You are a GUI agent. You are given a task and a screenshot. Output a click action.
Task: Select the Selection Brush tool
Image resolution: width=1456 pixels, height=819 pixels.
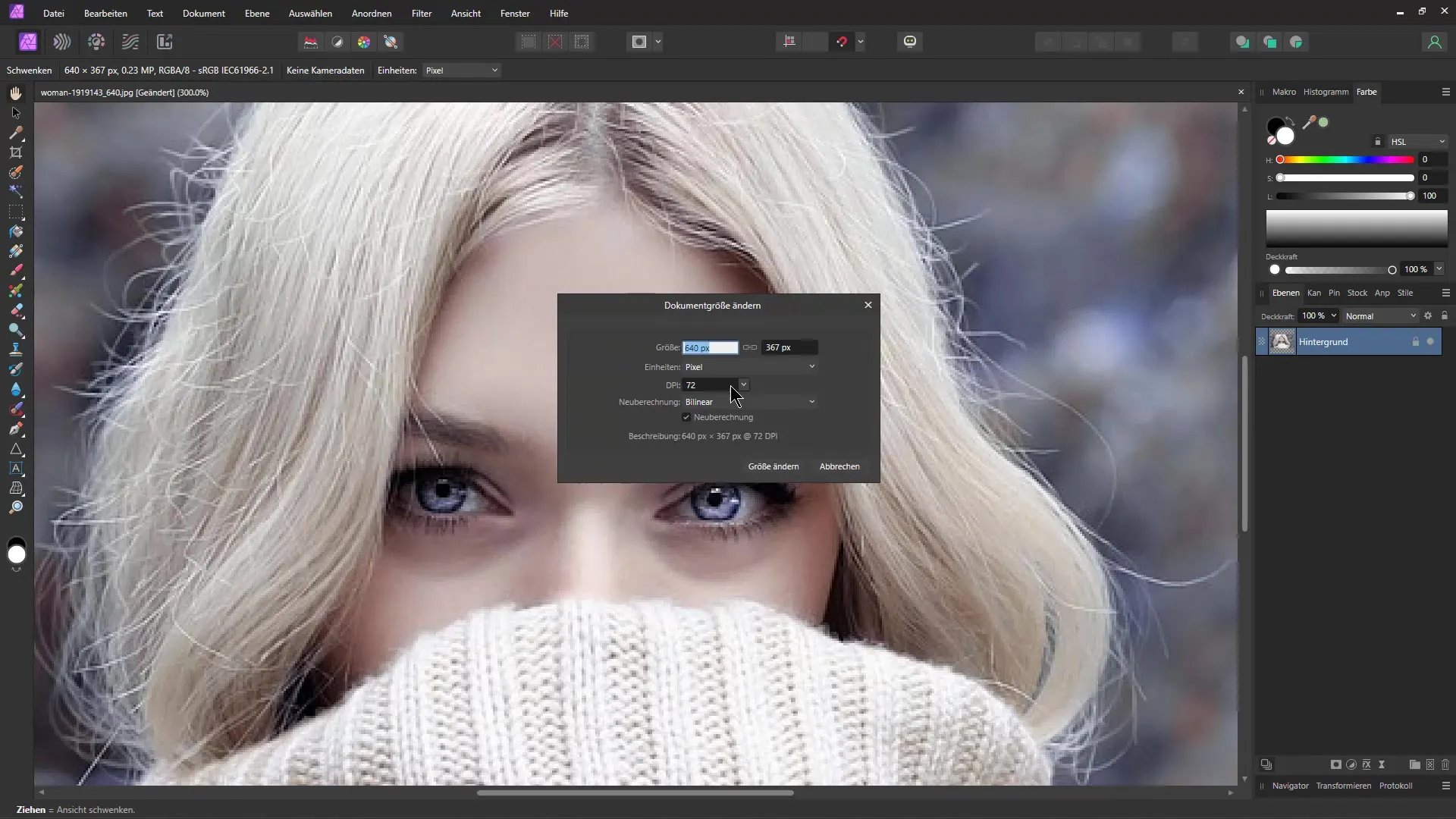tap(16, 172)
